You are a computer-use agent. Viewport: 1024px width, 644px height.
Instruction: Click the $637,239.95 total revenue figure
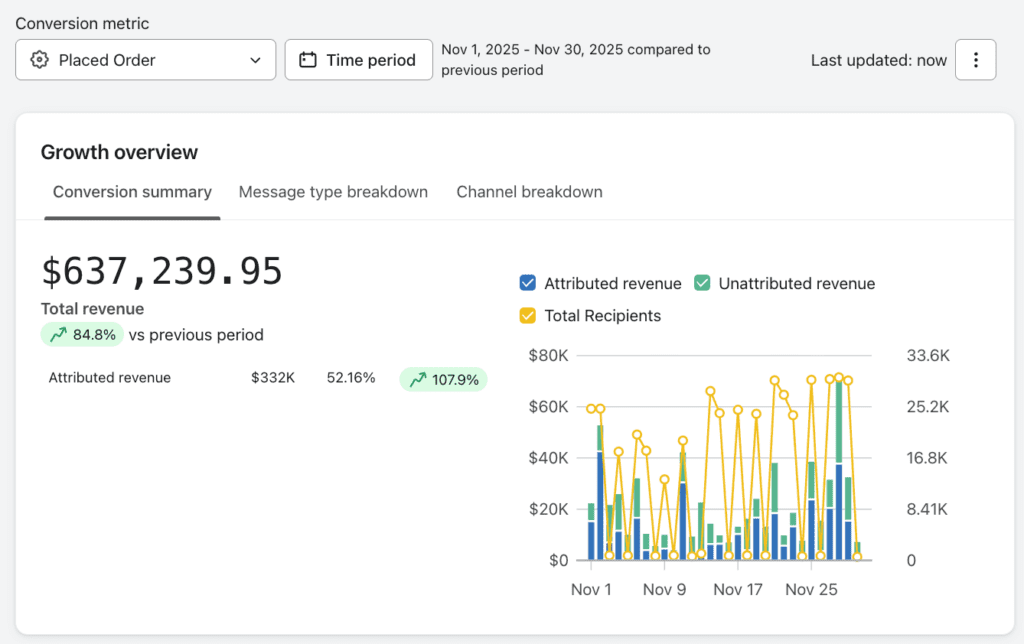[x=162, y=272]
